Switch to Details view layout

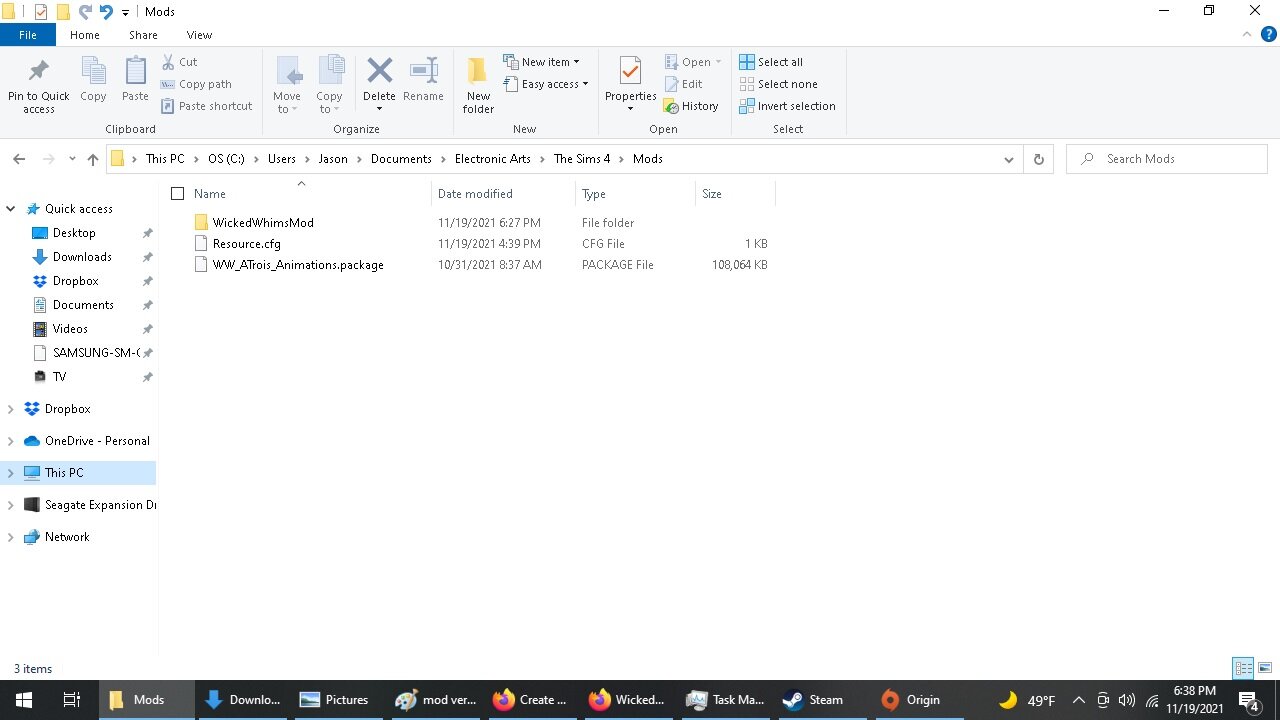[1244, 668]
